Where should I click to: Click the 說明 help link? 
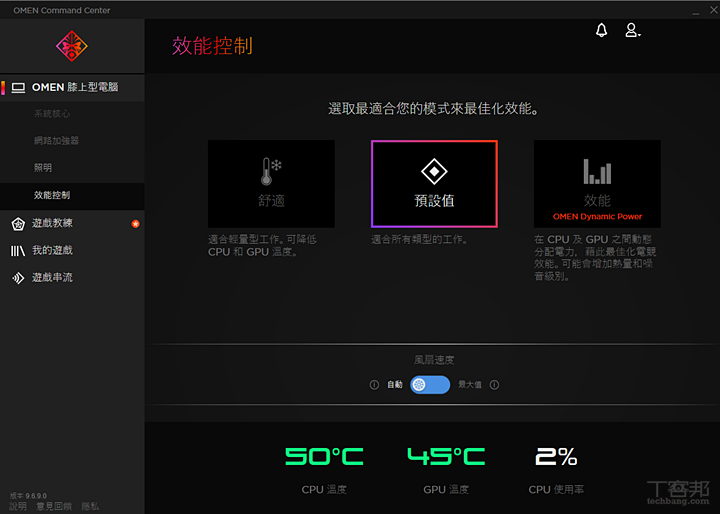pyautogui.click(x=18, y=506)
